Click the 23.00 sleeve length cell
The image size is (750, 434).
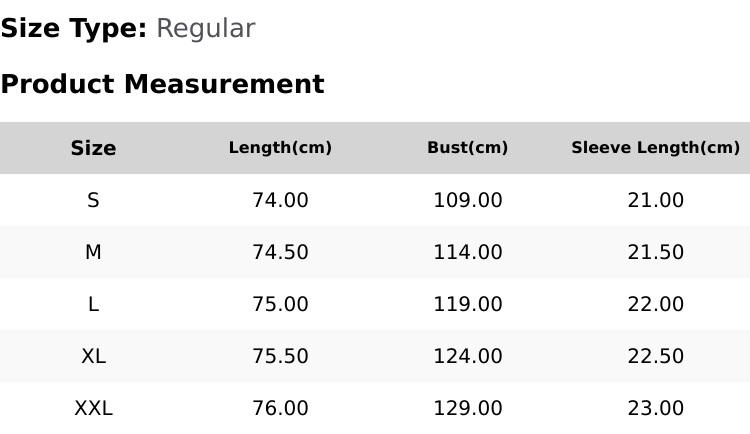[655, 408]
